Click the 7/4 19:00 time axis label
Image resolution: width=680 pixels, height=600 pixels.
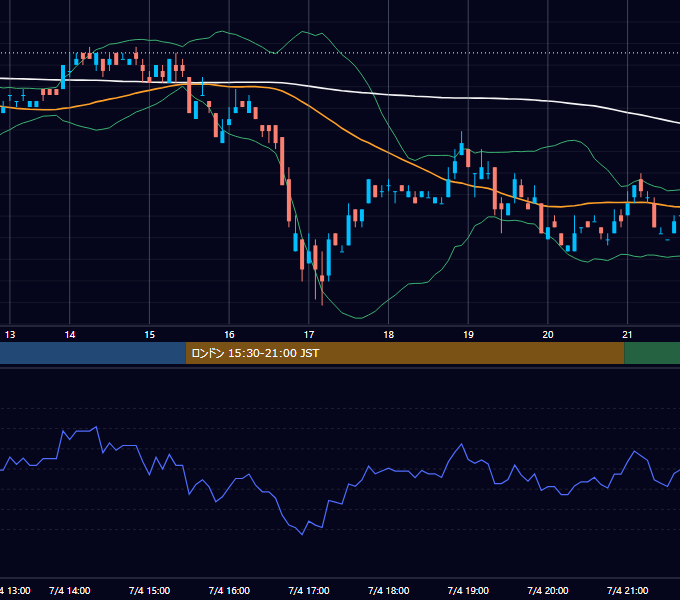pyautogui.click(x=468, y=590)
